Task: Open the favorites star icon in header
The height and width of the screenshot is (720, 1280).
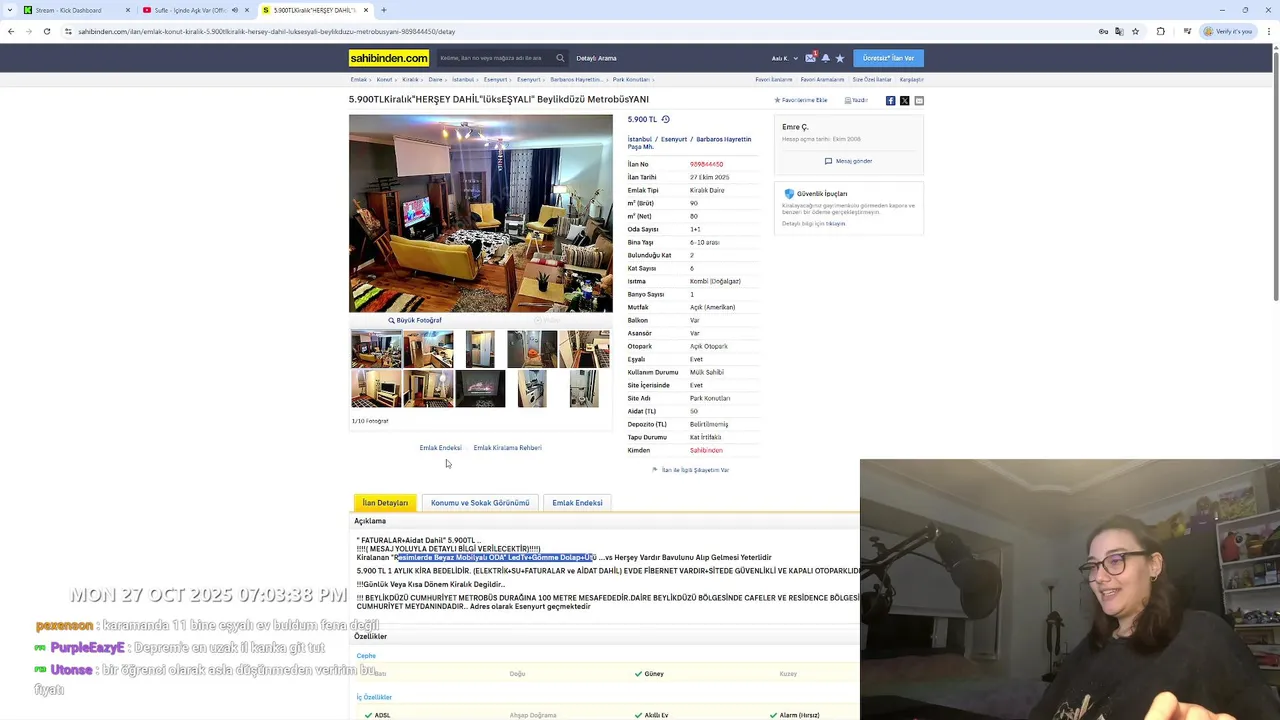Action: tap(840, 58)
